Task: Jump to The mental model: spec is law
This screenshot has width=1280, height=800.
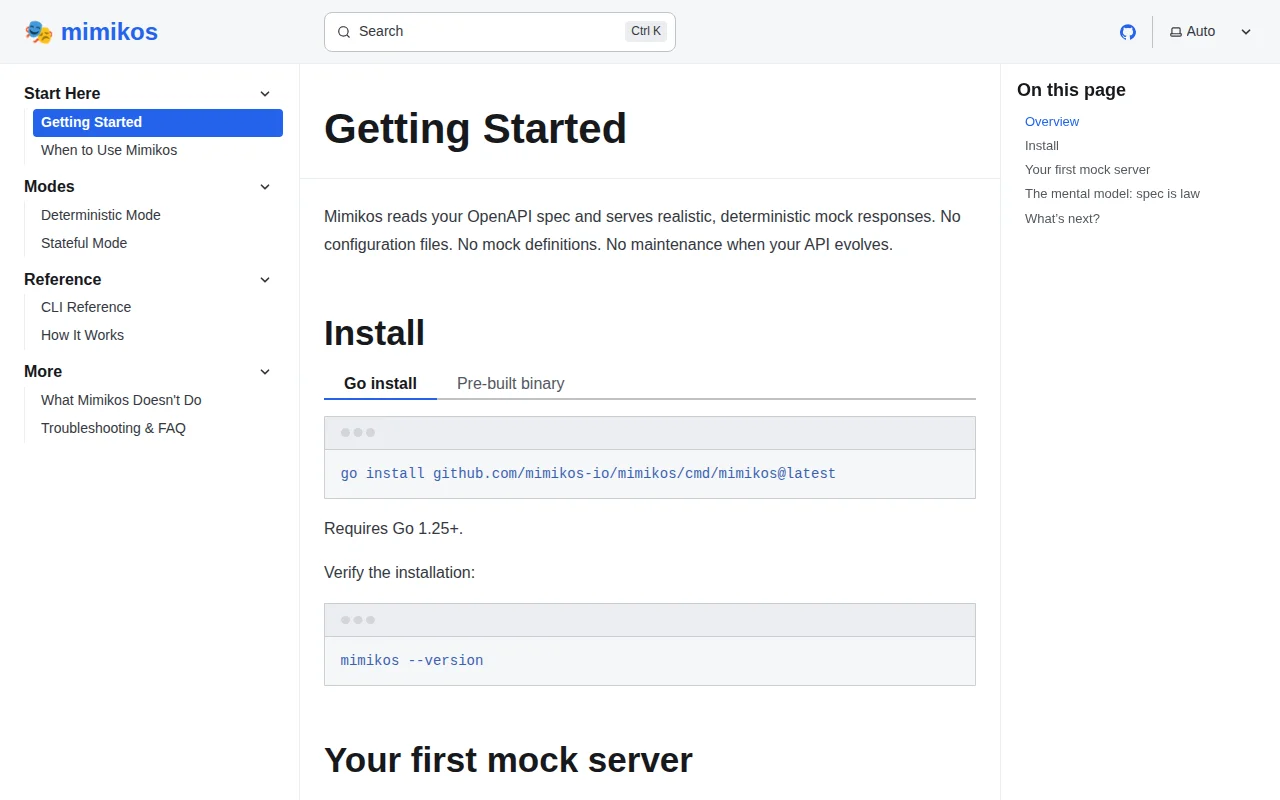Action: coord(1112,193)
